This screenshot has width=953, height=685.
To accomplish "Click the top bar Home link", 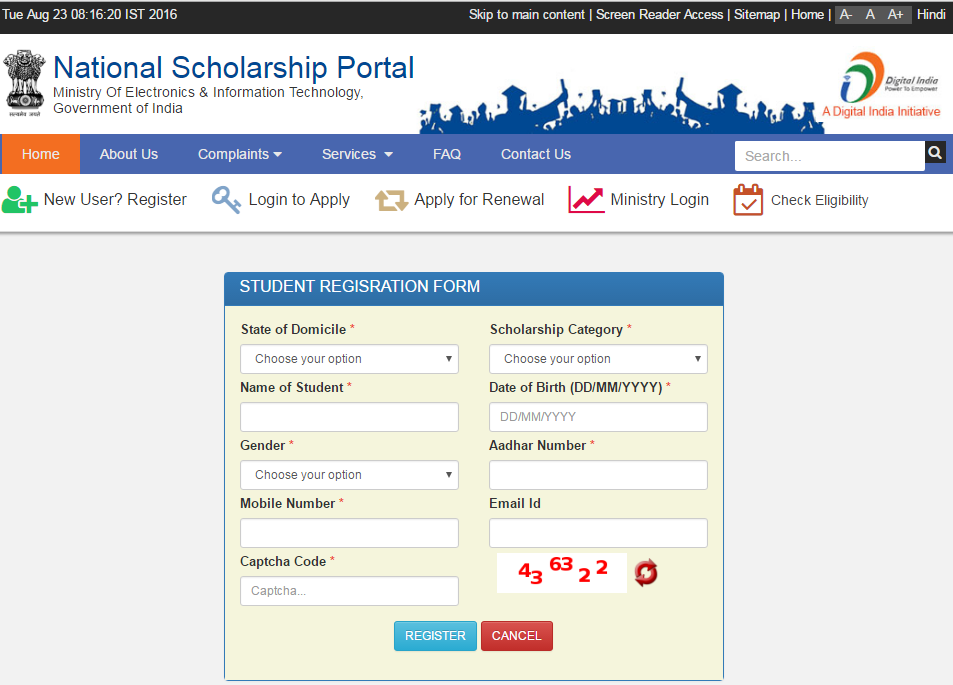I will click(807, 15).
